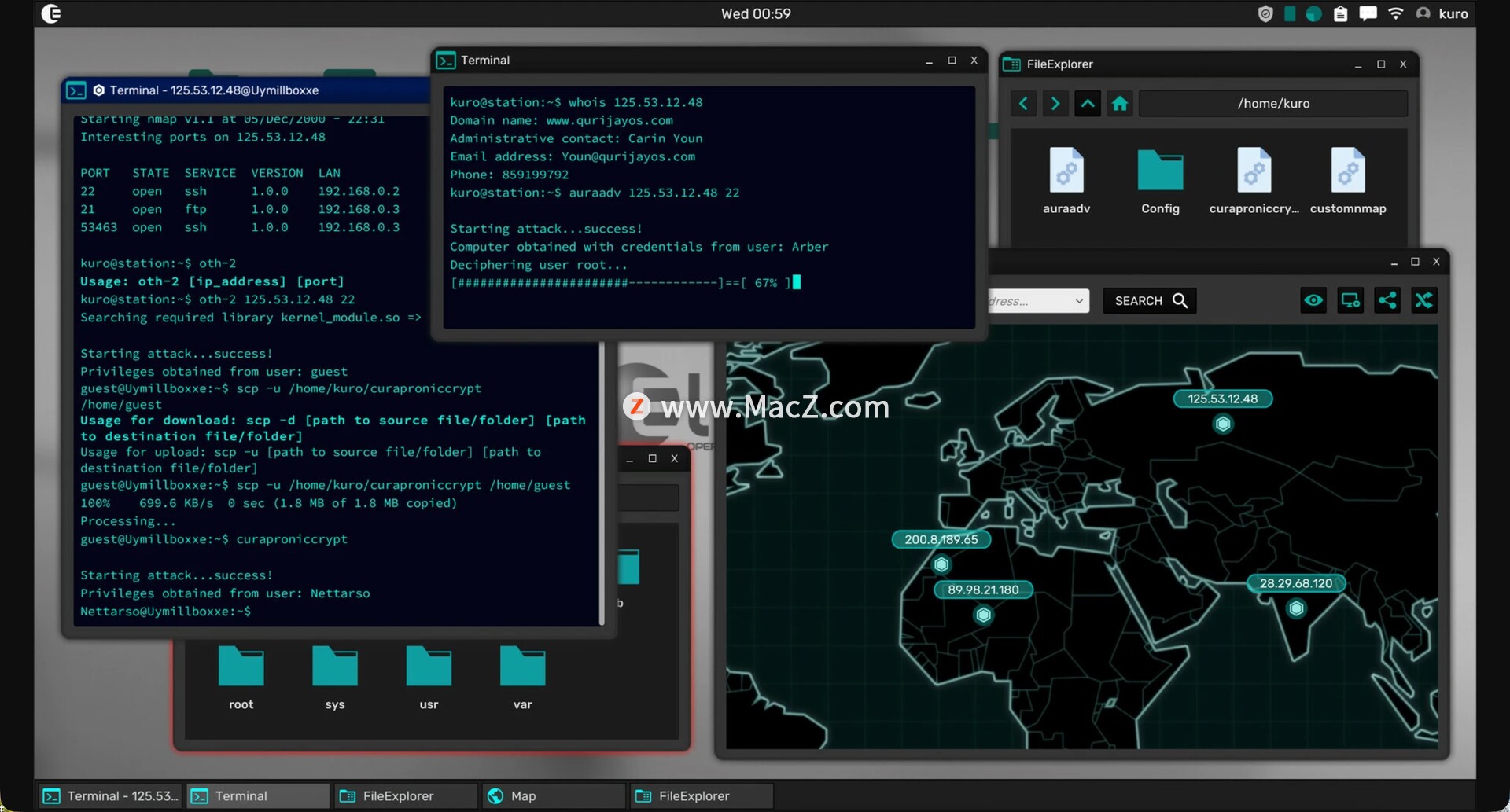The height and width of the screenshot is (812, 1510).
Task: Go to home folder in FileExplorer
Action: tap(1120, 104)
